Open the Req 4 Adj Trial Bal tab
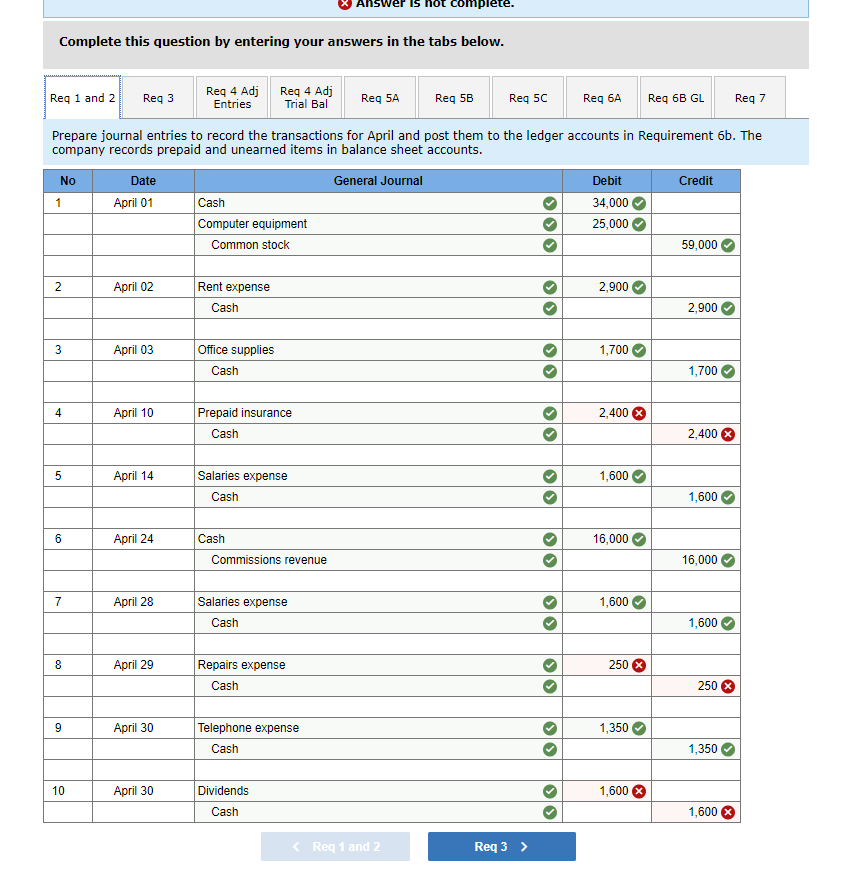 pyautogui.click(x=306, y=98)
